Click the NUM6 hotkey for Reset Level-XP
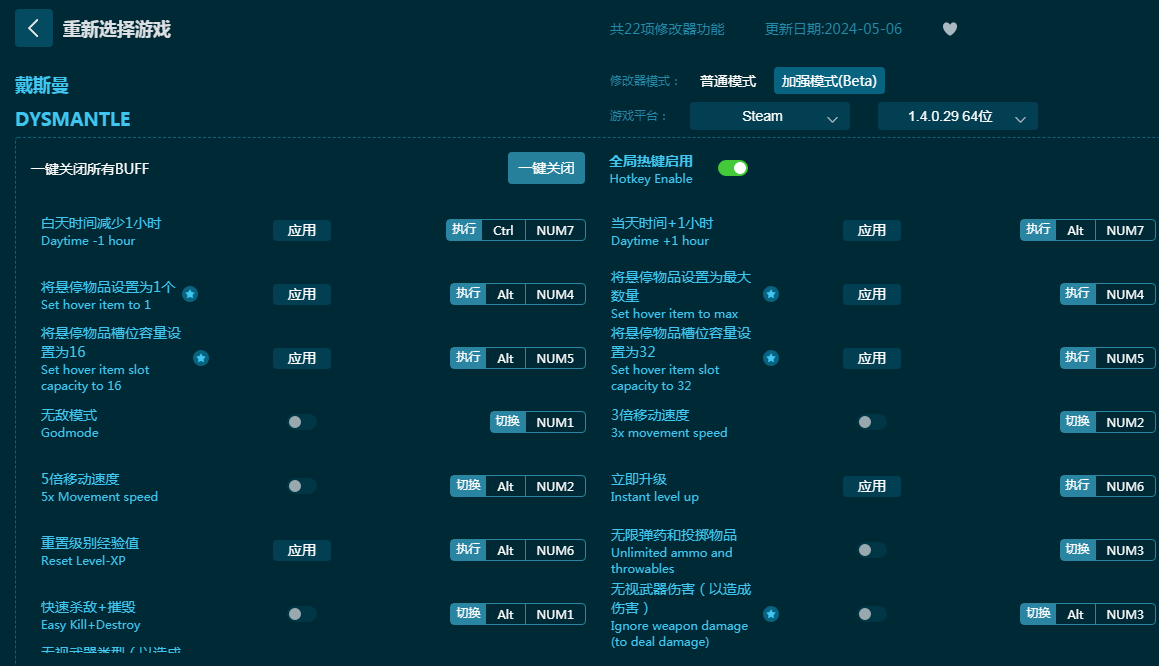The width and height of the screenshot is (1159, 666). pyautogui.click(x=555, y=550)
